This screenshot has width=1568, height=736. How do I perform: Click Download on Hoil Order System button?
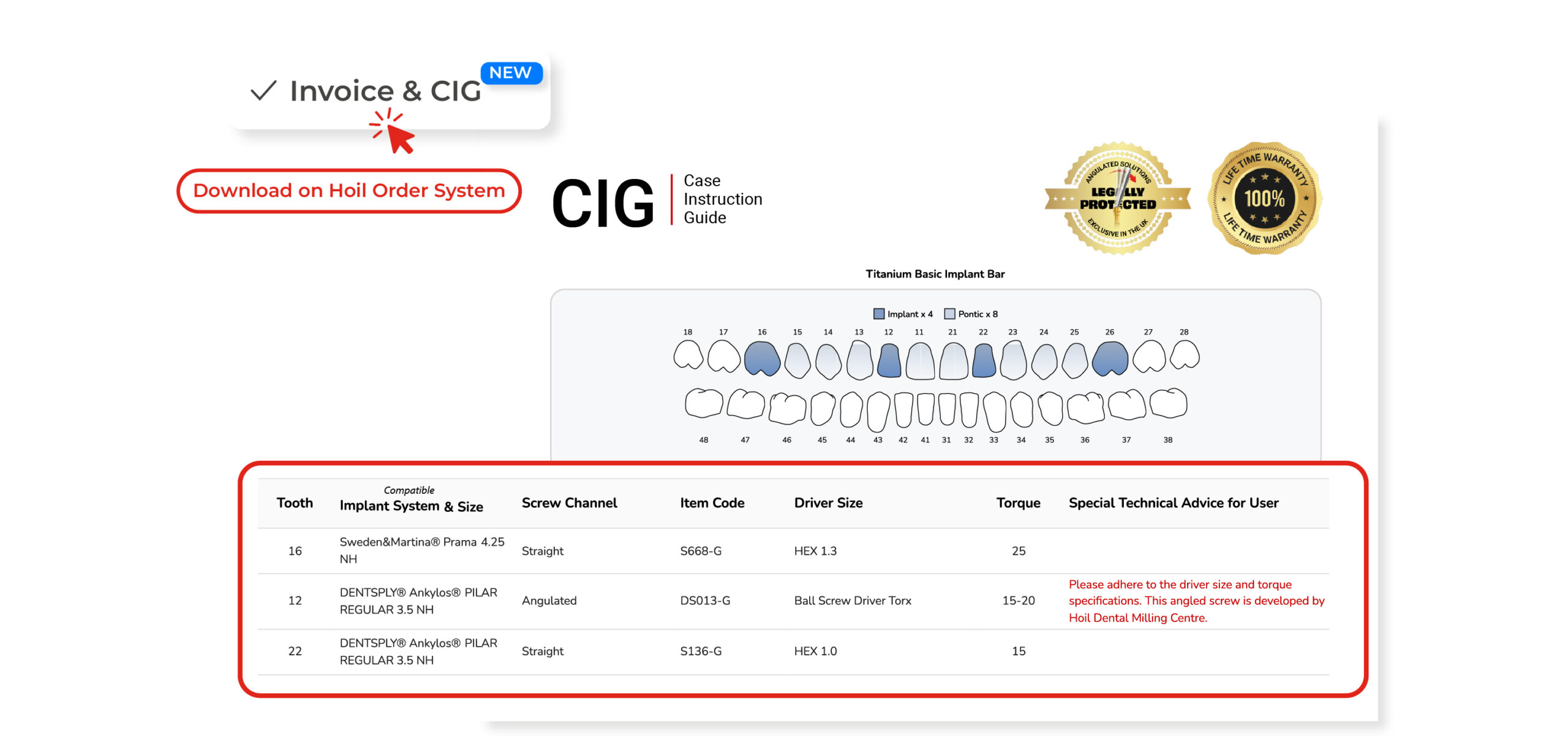(x=349, y=191)
